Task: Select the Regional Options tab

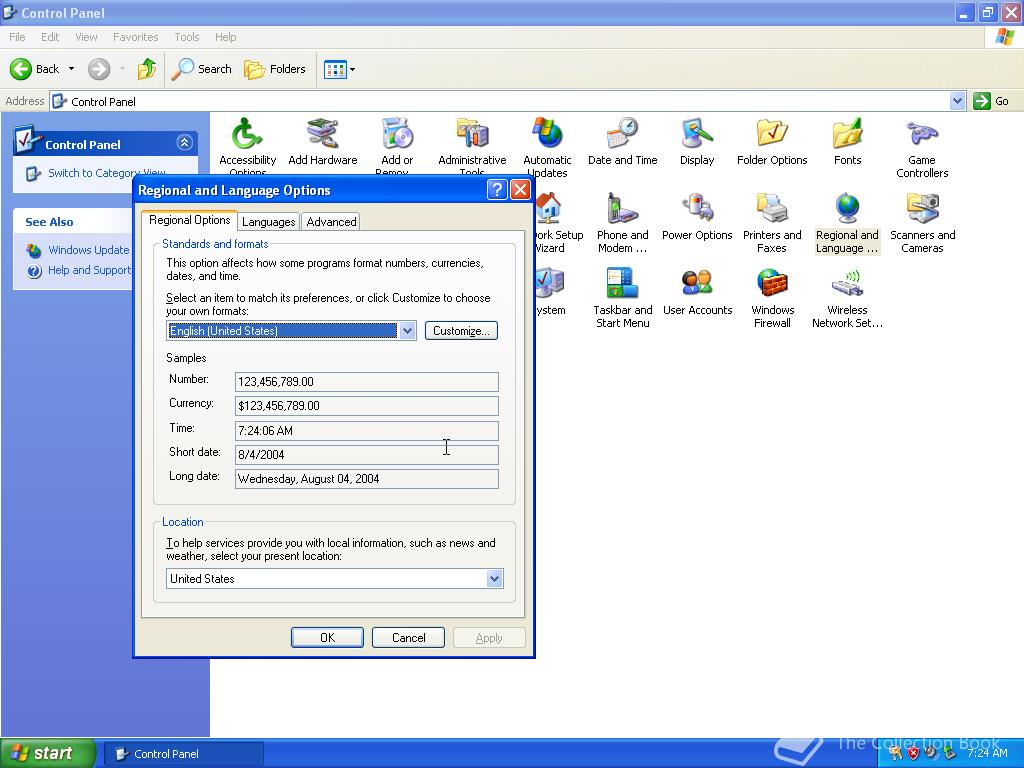Action: click(x=189, y=220)
